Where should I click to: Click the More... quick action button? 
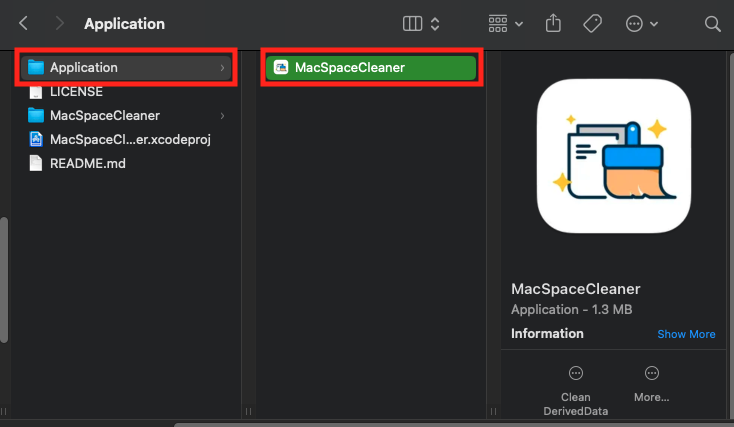(x=652, y=384)
